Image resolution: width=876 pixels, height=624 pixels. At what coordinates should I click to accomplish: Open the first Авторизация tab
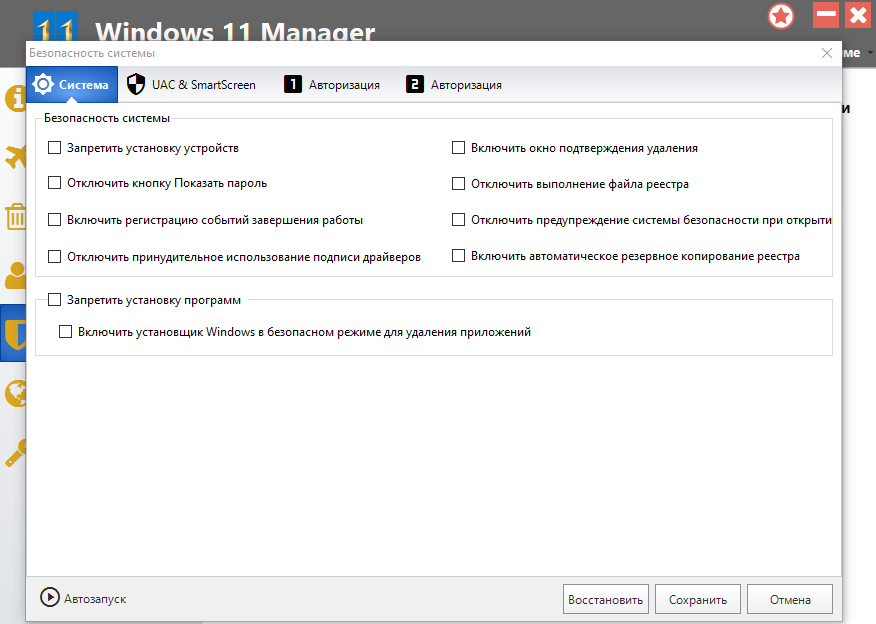[x=332, y=85]
